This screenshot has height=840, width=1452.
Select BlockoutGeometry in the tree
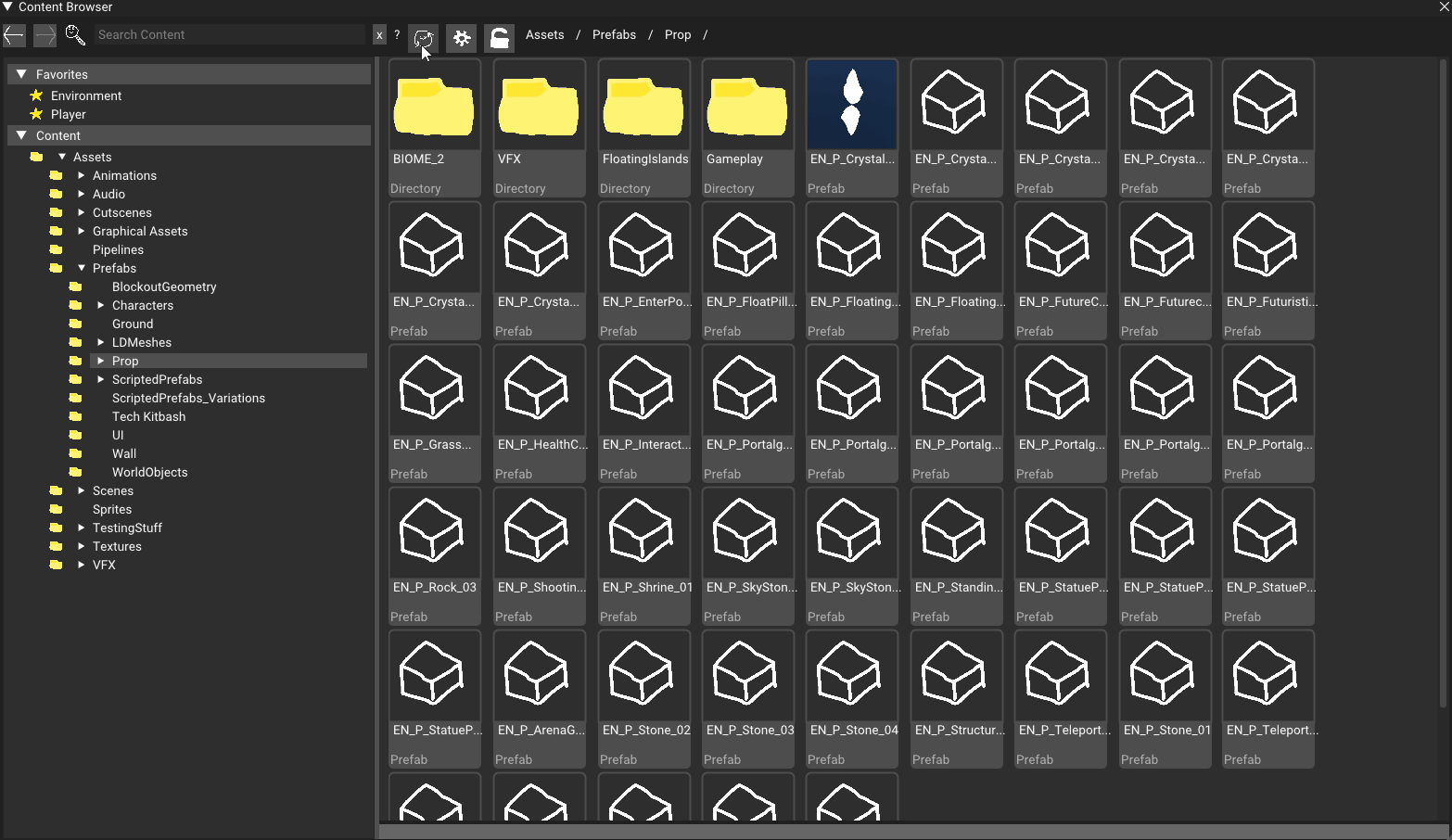tap(164, 286)
